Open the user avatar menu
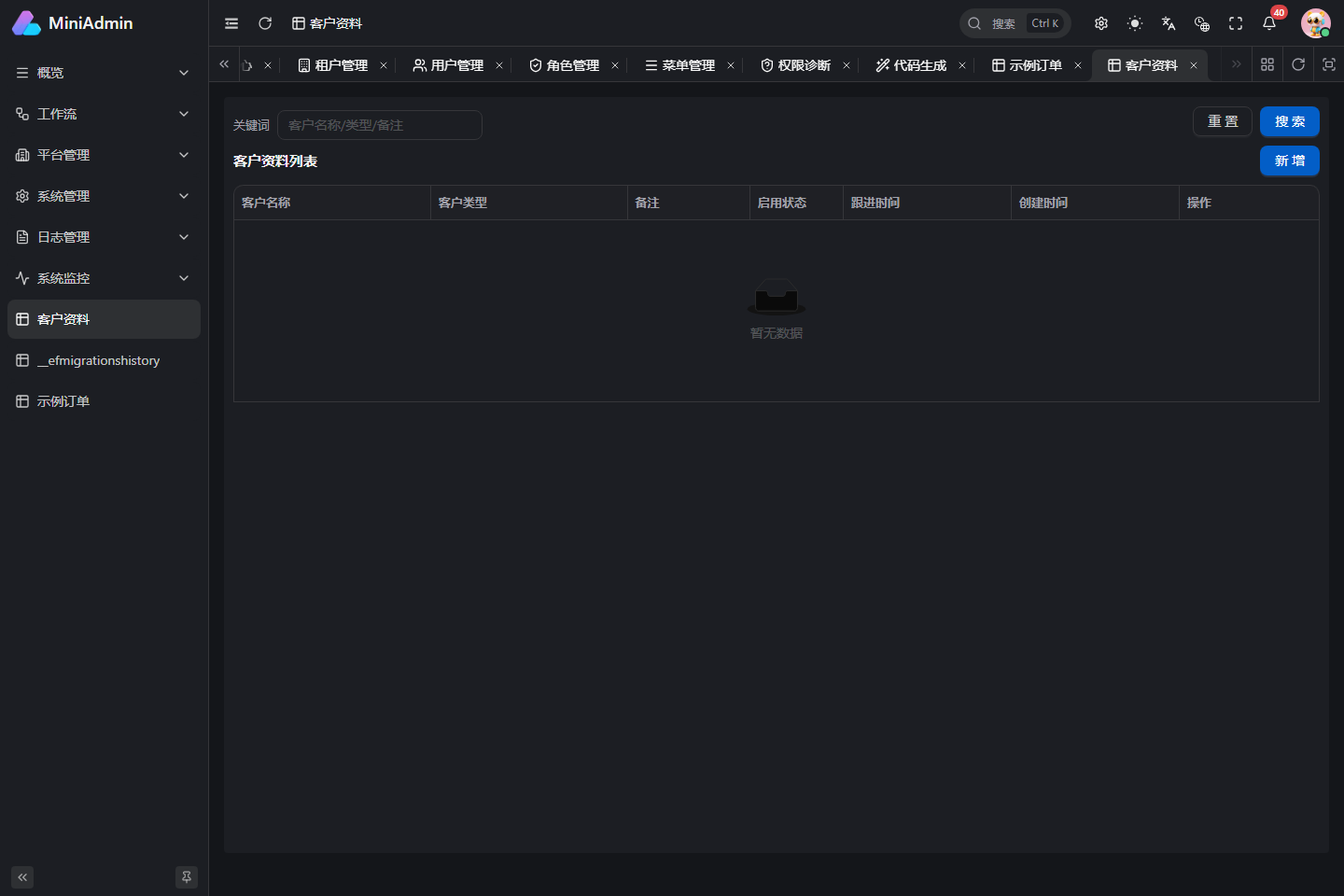This screenshot has height=896, width=1344. tap(1316, 23)
